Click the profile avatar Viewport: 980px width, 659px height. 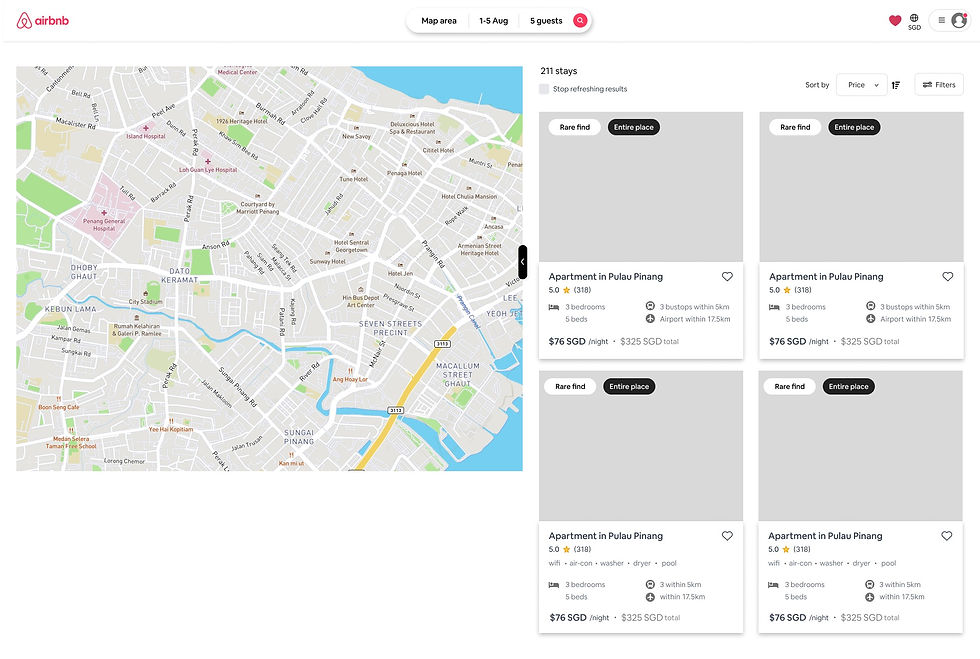(x=959, y=21)
